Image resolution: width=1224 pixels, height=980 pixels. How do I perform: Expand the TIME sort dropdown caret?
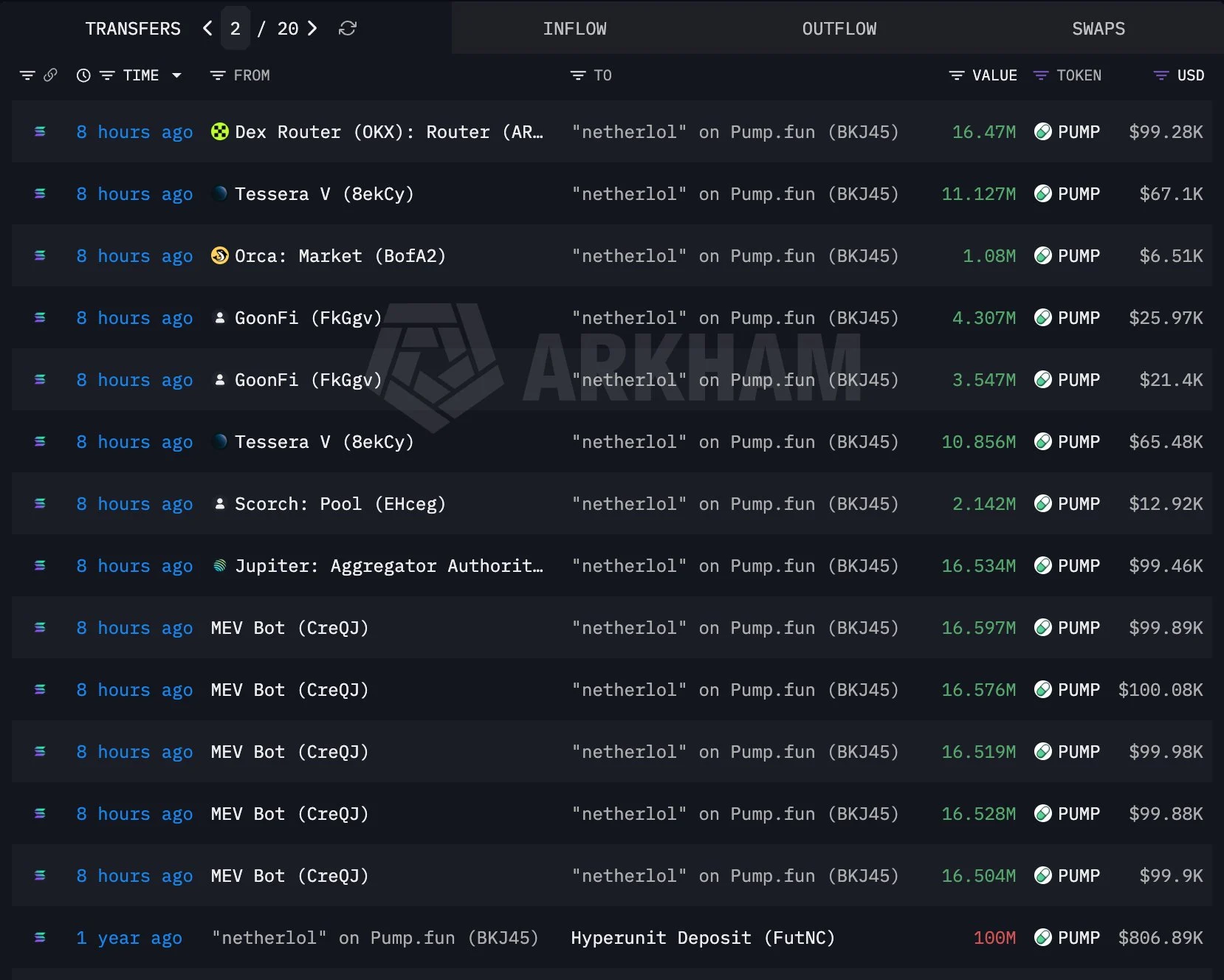[x=176, y=75]
